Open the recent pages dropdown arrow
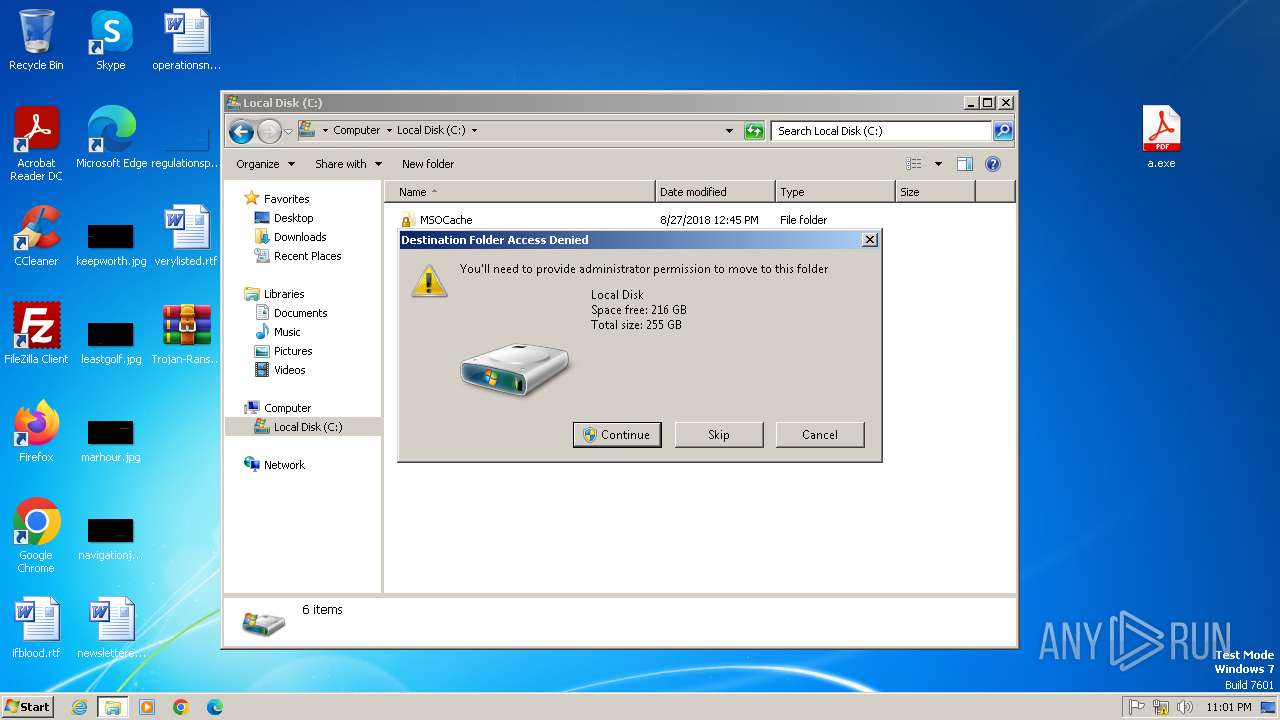Image resolution: width=1280 pixels, height=720 pixels. [288, 131]
